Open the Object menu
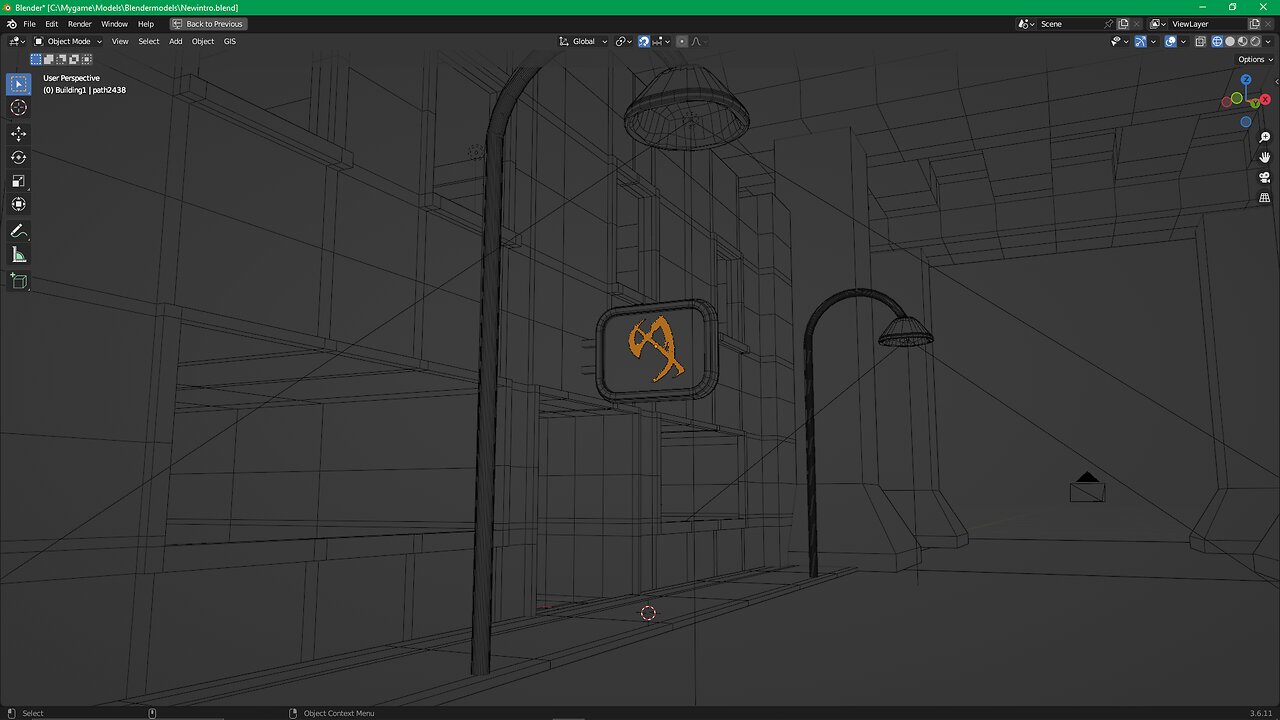1280x720 pixels. [203, 41]
